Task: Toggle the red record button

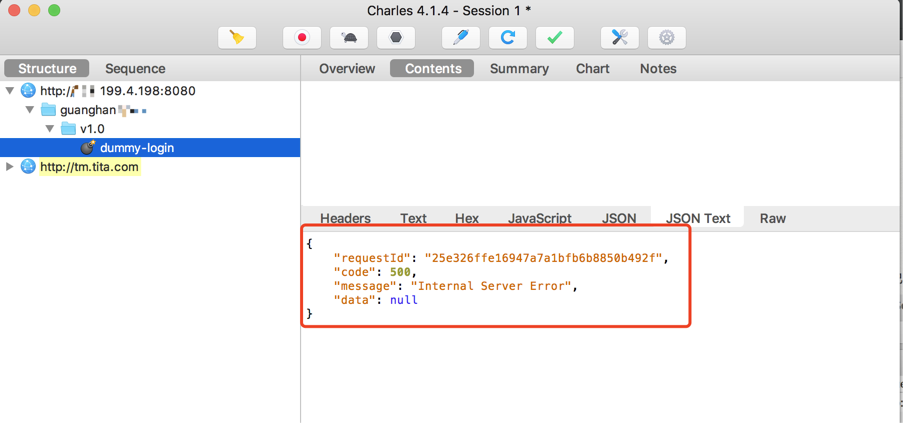Action: pyautogui.click(x=302, y=38)
